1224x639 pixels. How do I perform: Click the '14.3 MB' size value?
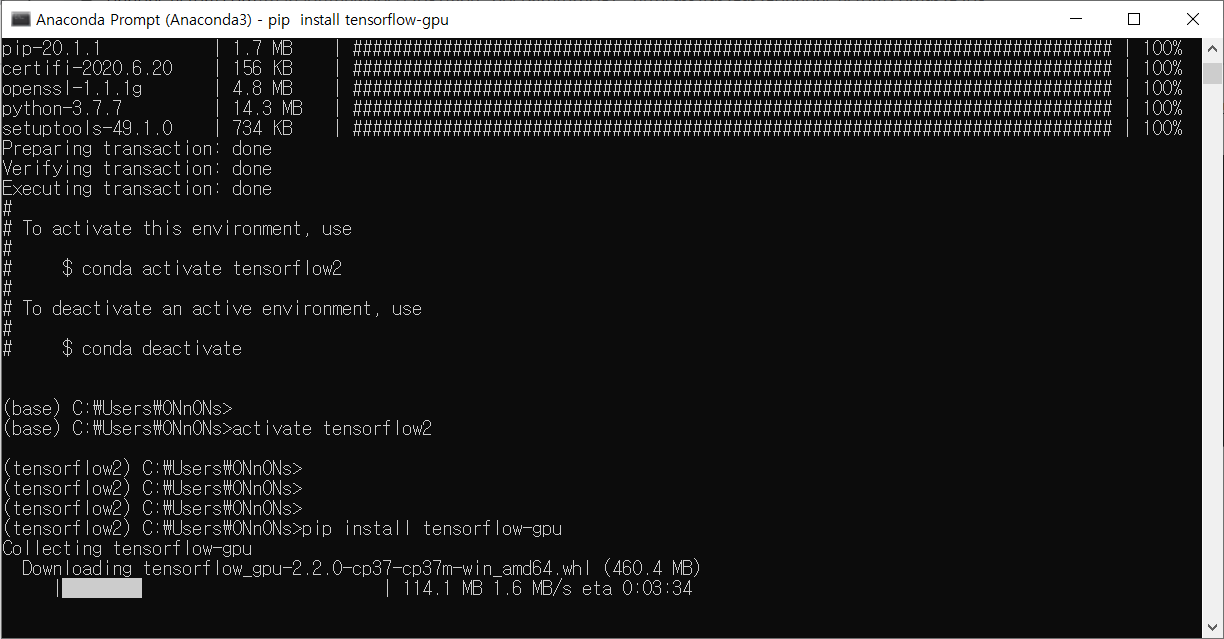click(x=267, y=108)
